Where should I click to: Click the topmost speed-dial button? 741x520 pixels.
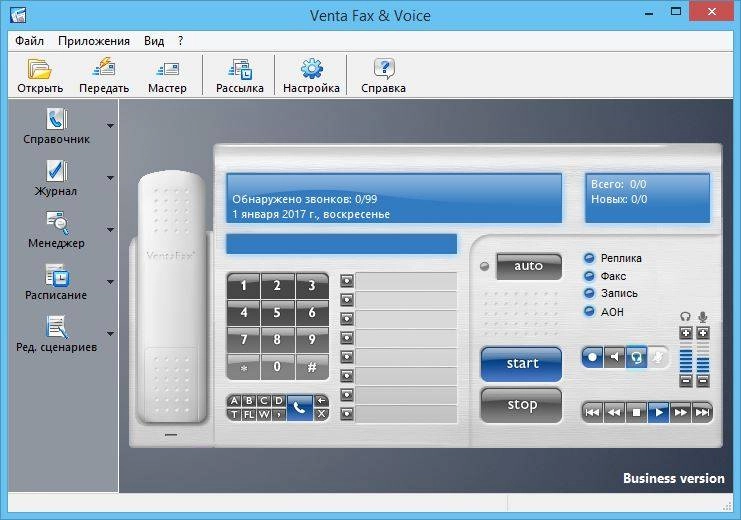[x=347, y=281]
